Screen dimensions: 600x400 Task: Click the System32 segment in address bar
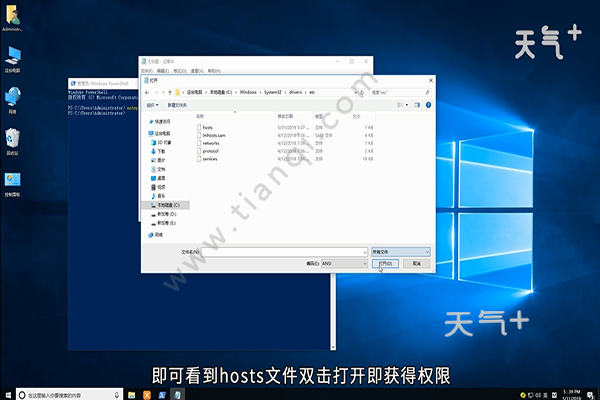(x=272, y=92)
